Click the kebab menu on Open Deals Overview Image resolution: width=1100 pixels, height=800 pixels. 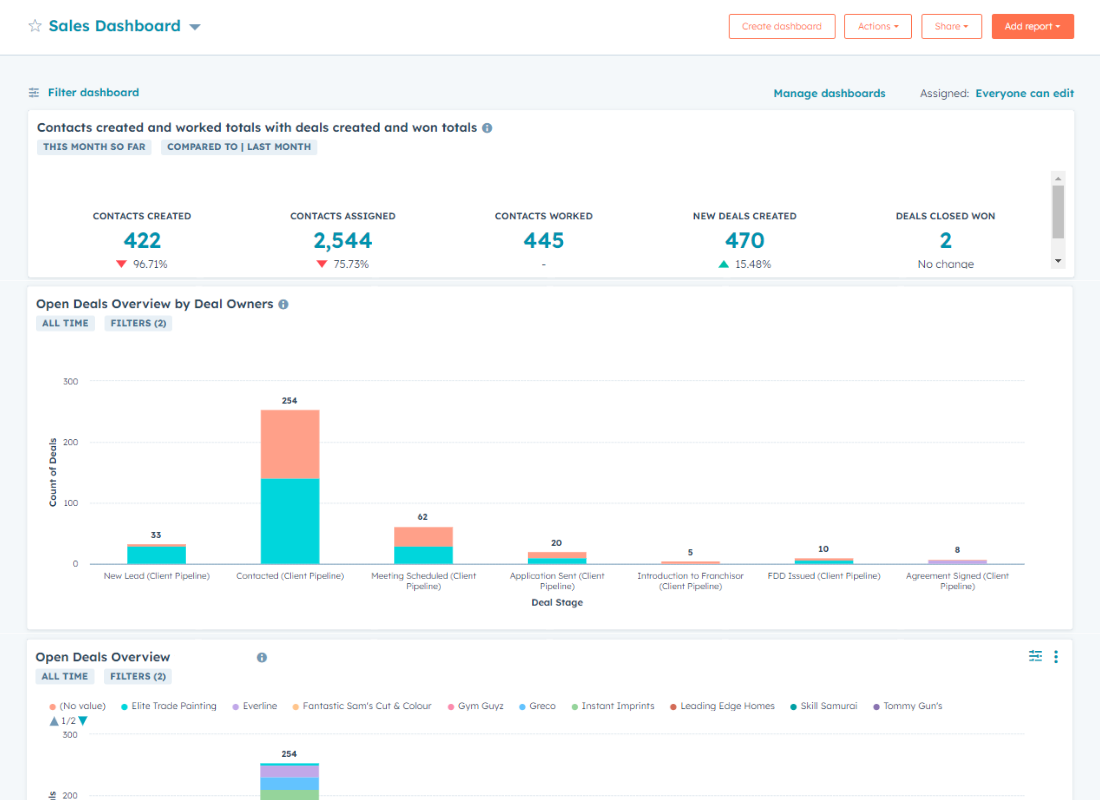click(1056, 656)
